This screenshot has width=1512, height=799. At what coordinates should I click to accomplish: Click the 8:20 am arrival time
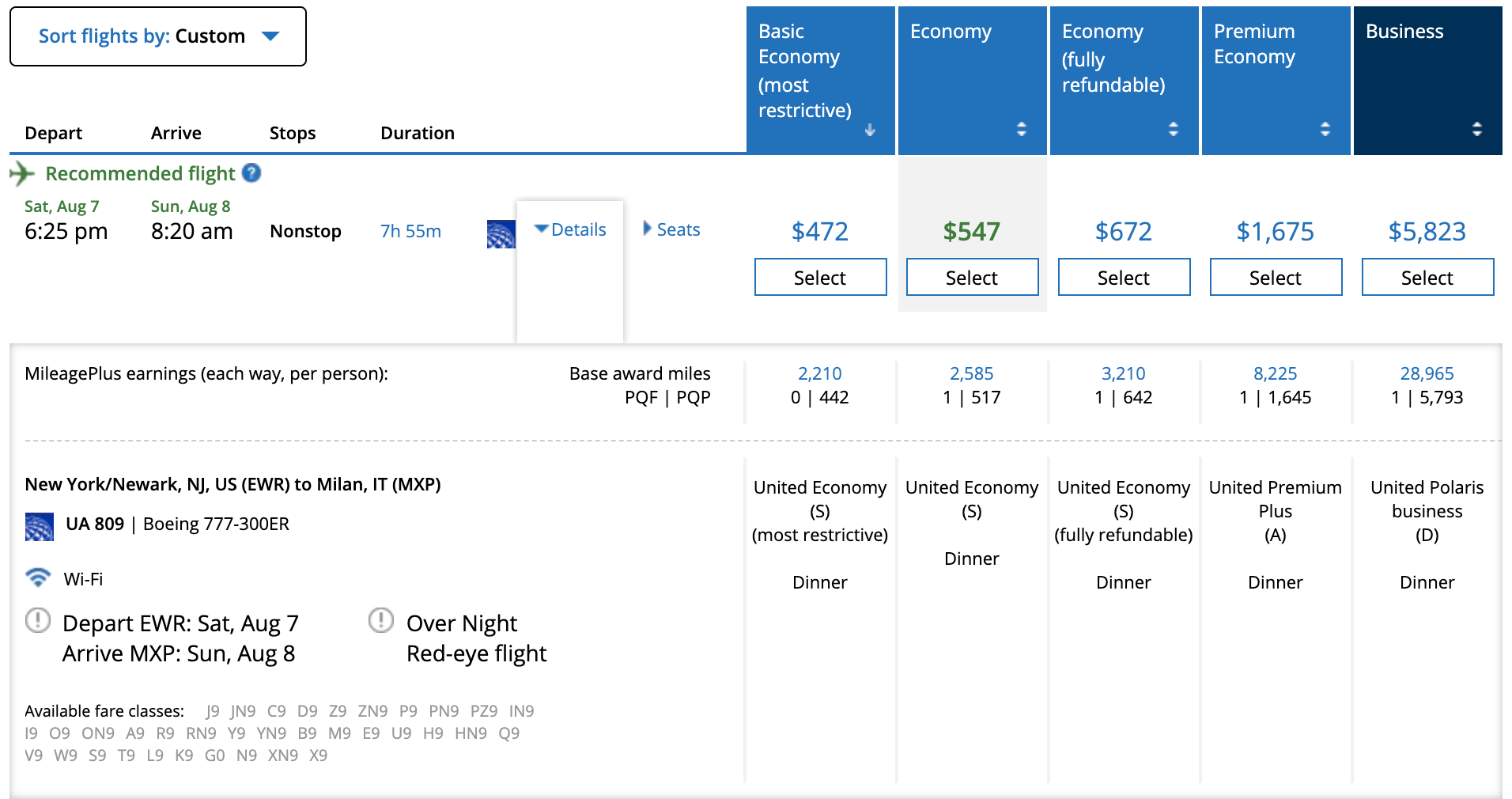tap(192, 232)
